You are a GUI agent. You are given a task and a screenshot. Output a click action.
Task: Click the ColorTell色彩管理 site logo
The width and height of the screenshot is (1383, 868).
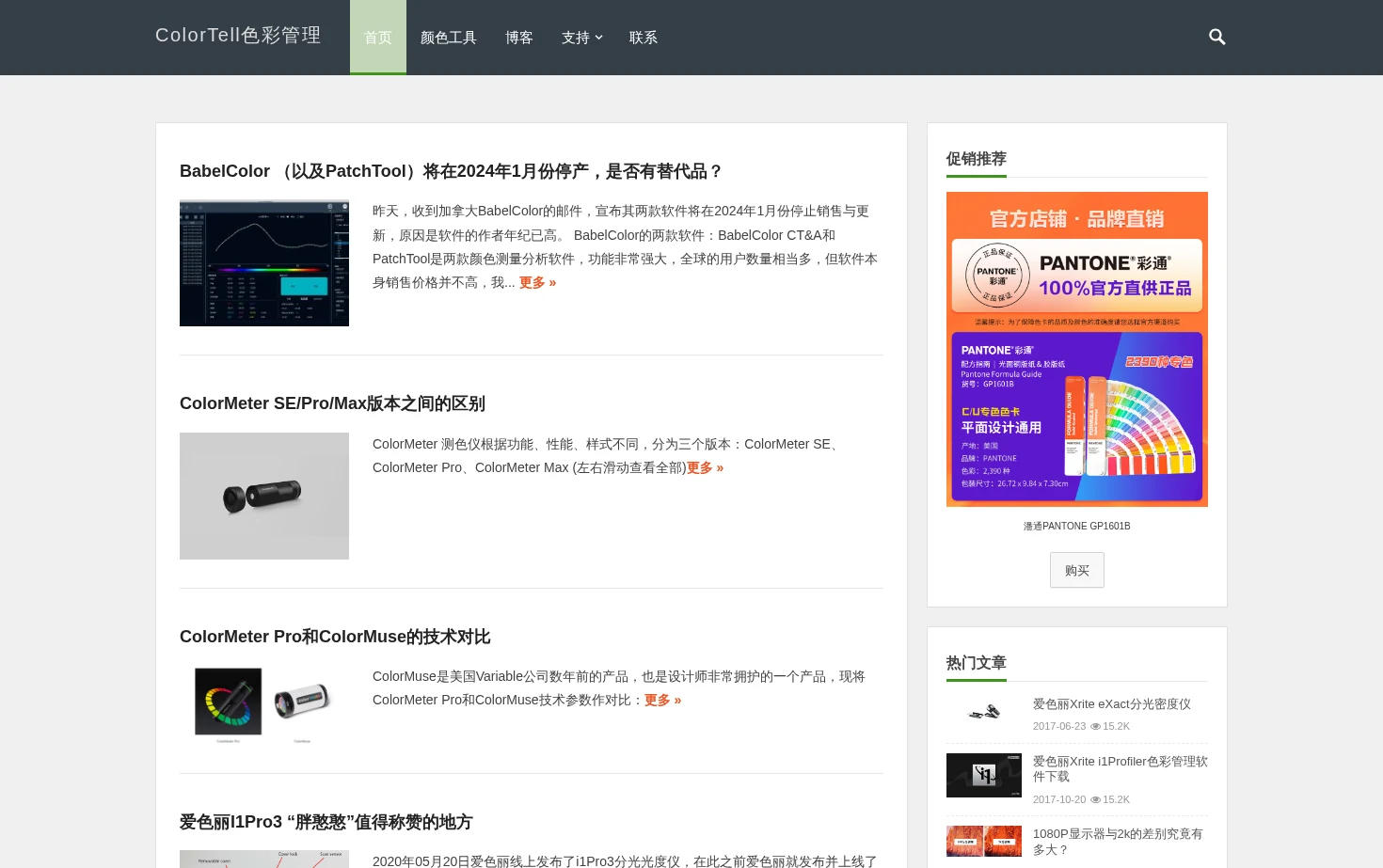point(238,35)
